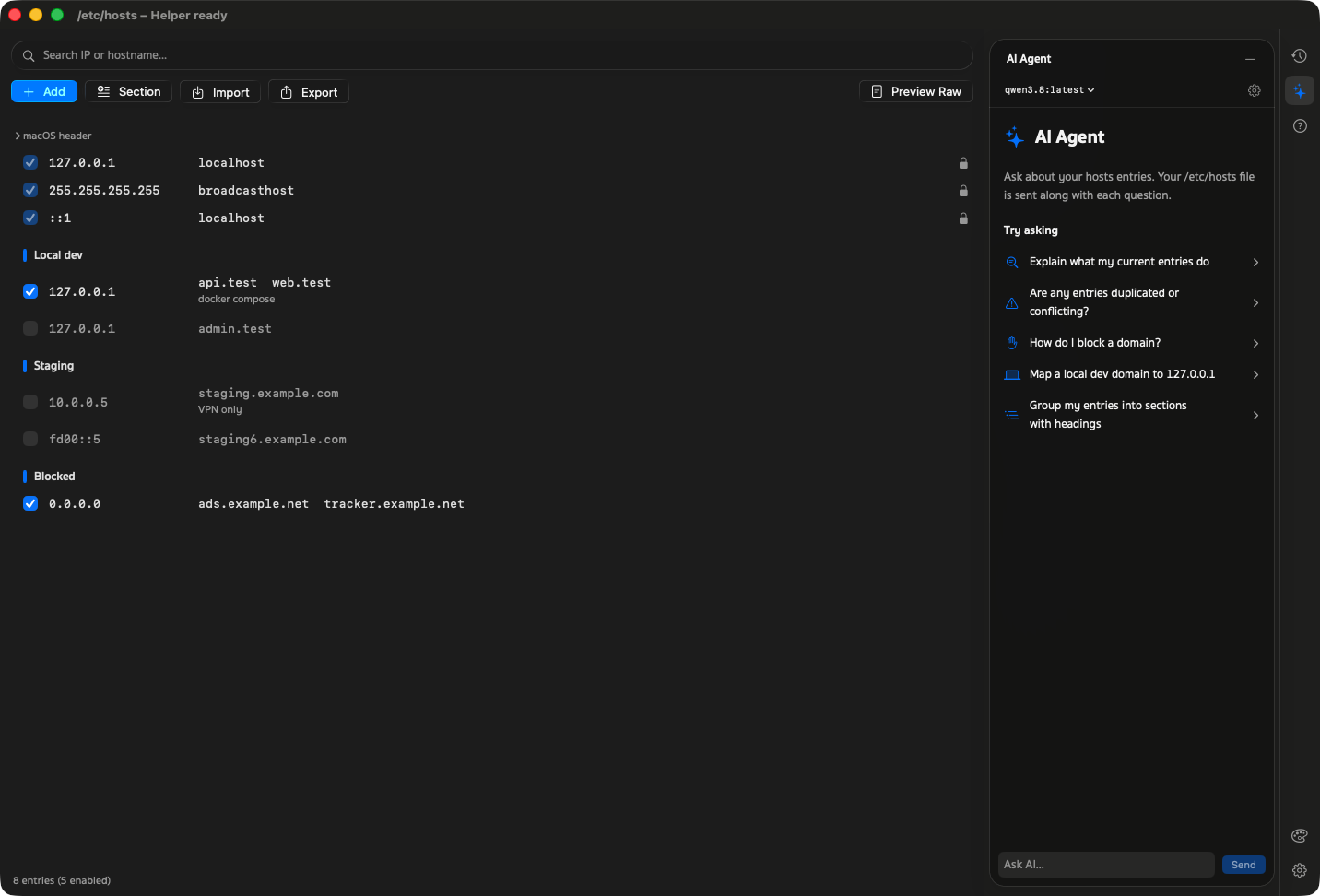Open the Explain what my current entries do suggestion
1320x896 pixels.
pos(1132,262)
